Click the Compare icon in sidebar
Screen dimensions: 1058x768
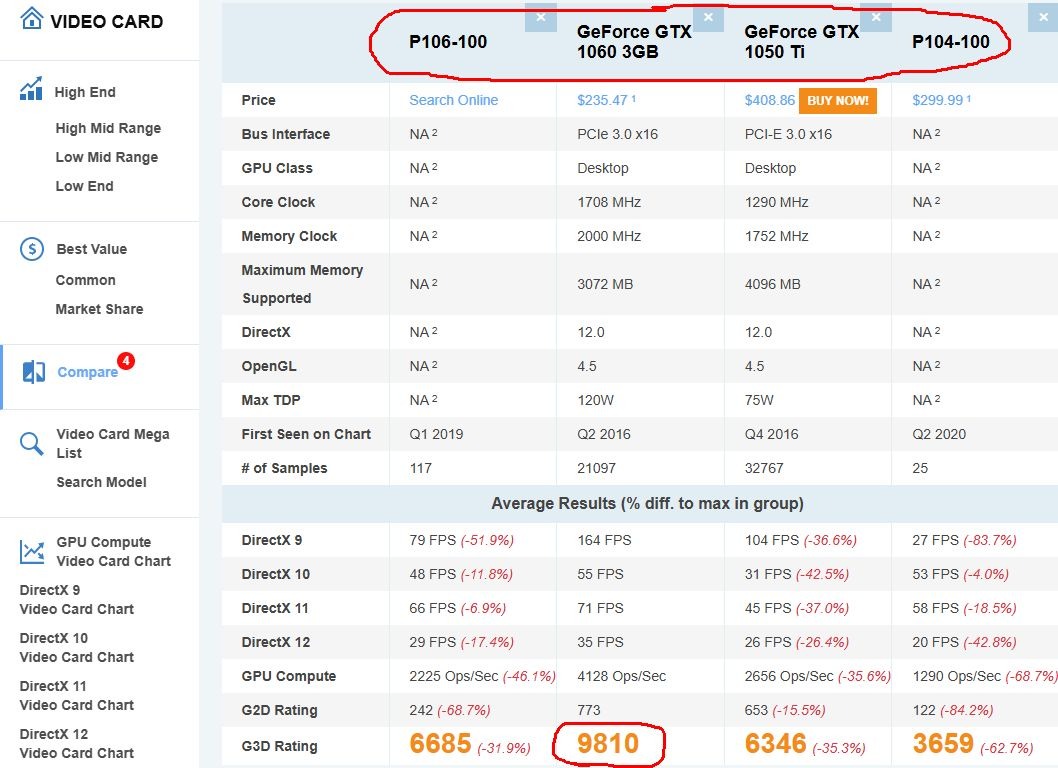coord(34,372)
